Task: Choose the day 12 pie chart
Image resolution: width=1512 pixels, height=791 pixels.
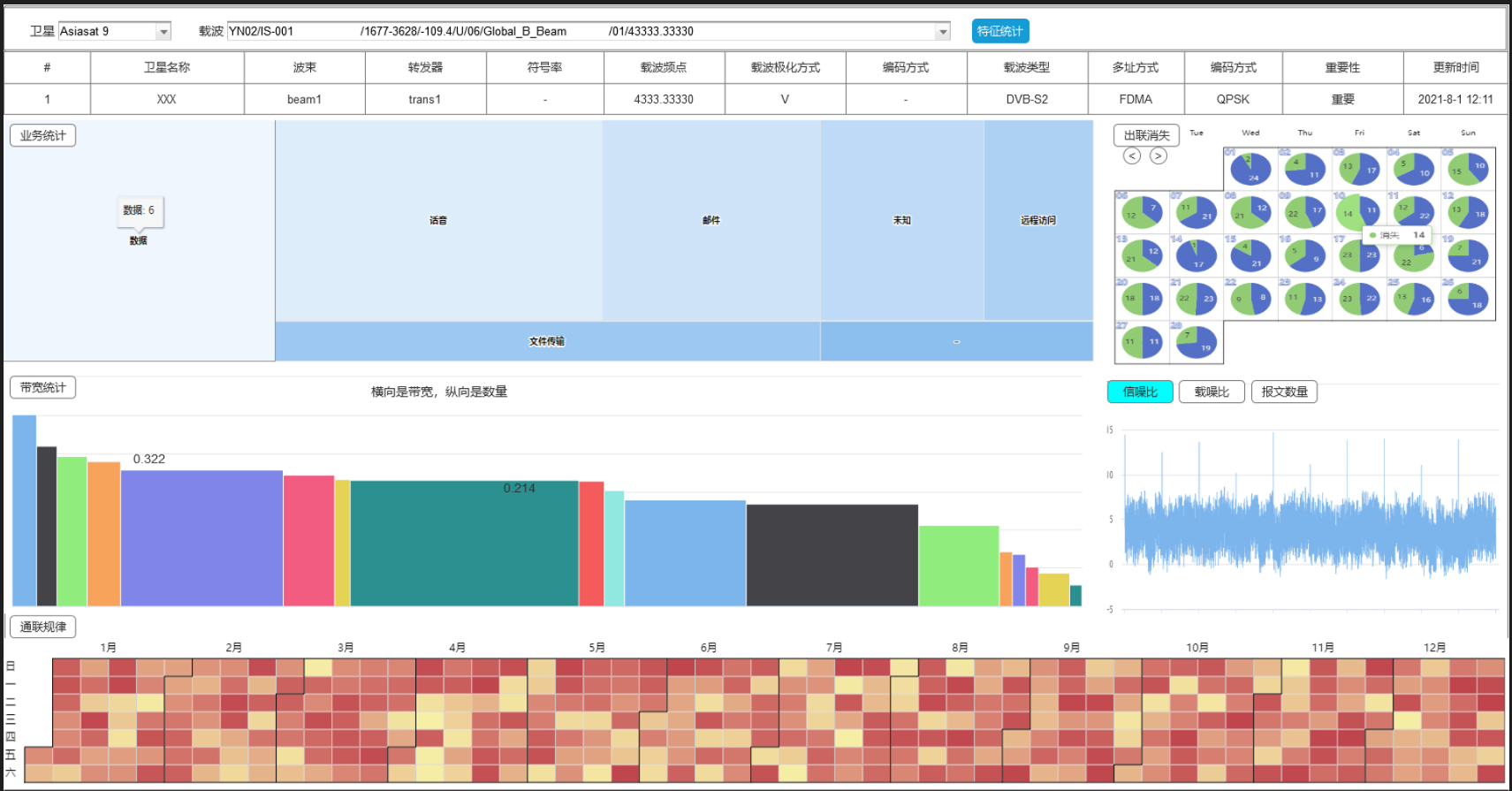Action: coord(1468,212)
